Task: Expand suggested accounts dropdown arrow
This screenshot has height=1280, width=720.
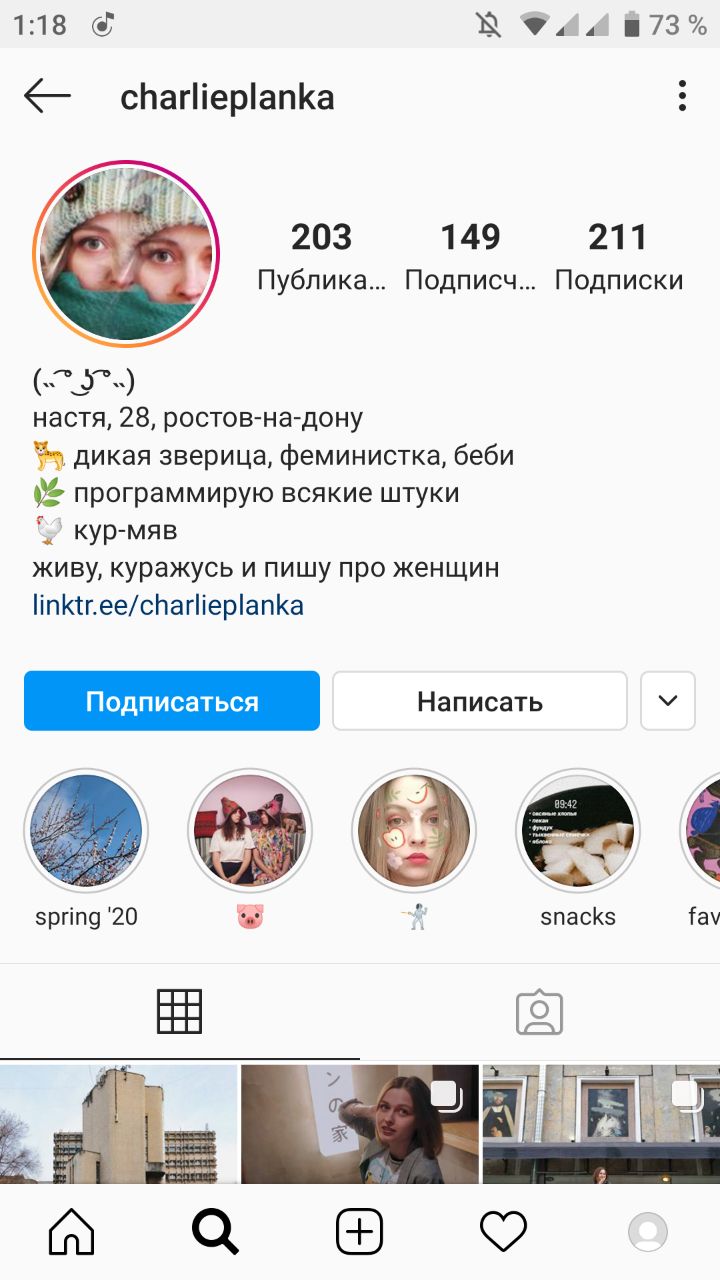Action: [x=667, y=701]
